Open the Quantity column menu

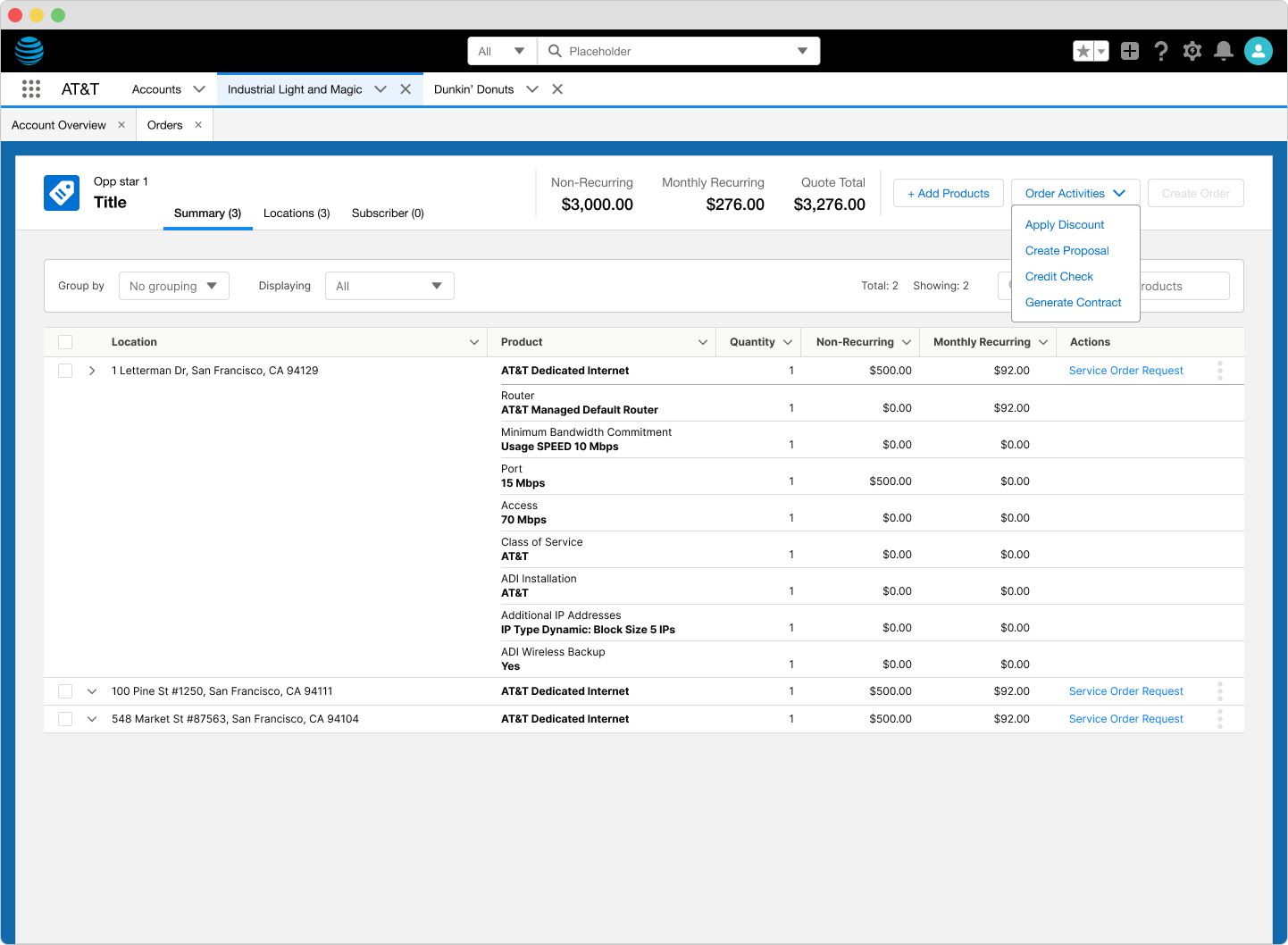pos(788,342)
